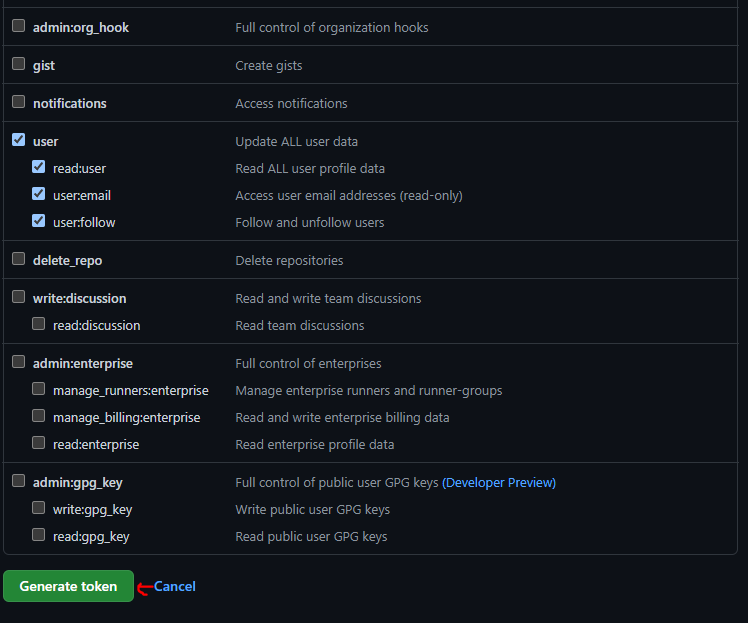The image size is (748, 623).
Task: Click 'Read public user GPG keys' text
Action: click(x=311, y=537)
